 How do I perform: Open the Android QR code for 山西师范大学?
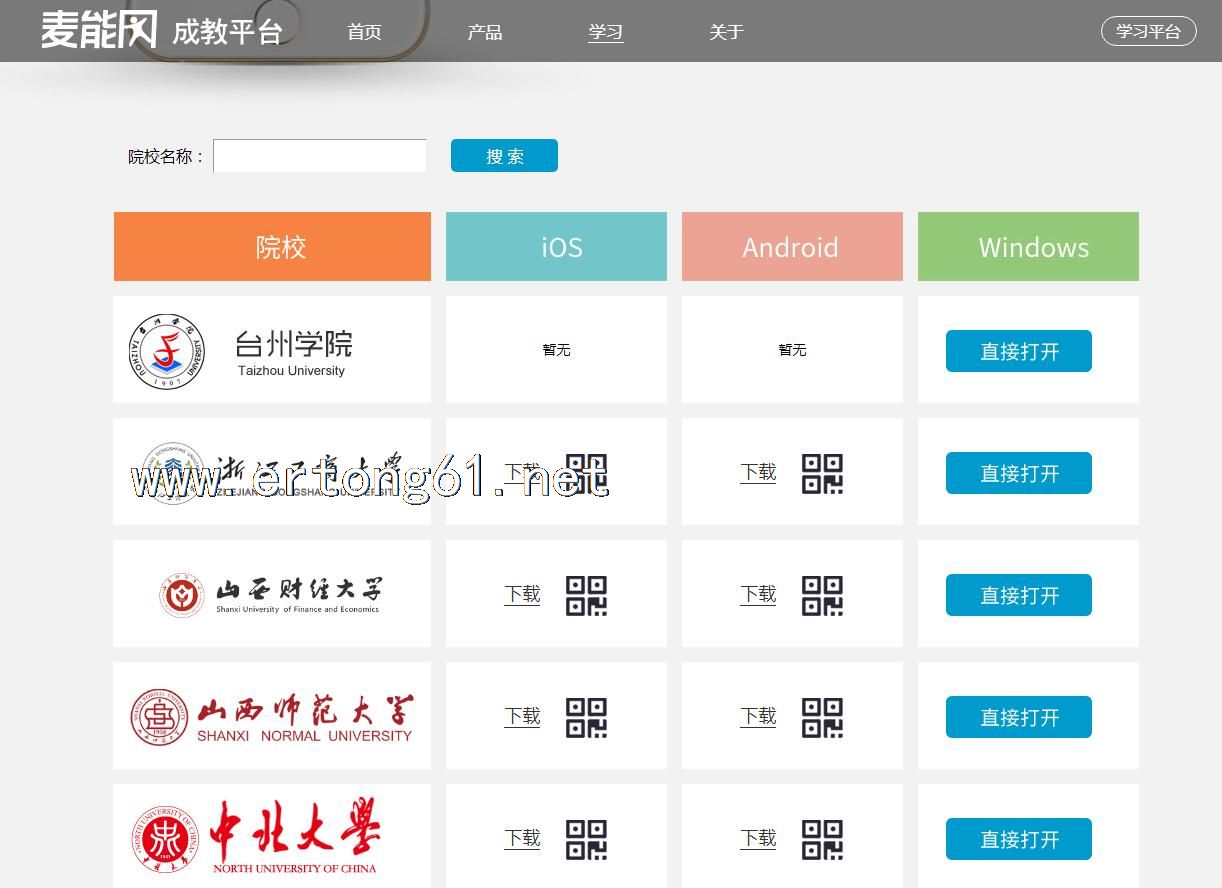[x=822, y=717]
